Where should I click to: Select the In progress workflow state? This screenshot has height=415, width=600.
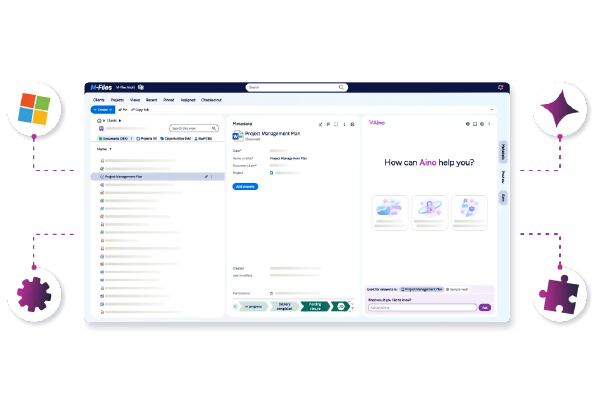[253, 306]
